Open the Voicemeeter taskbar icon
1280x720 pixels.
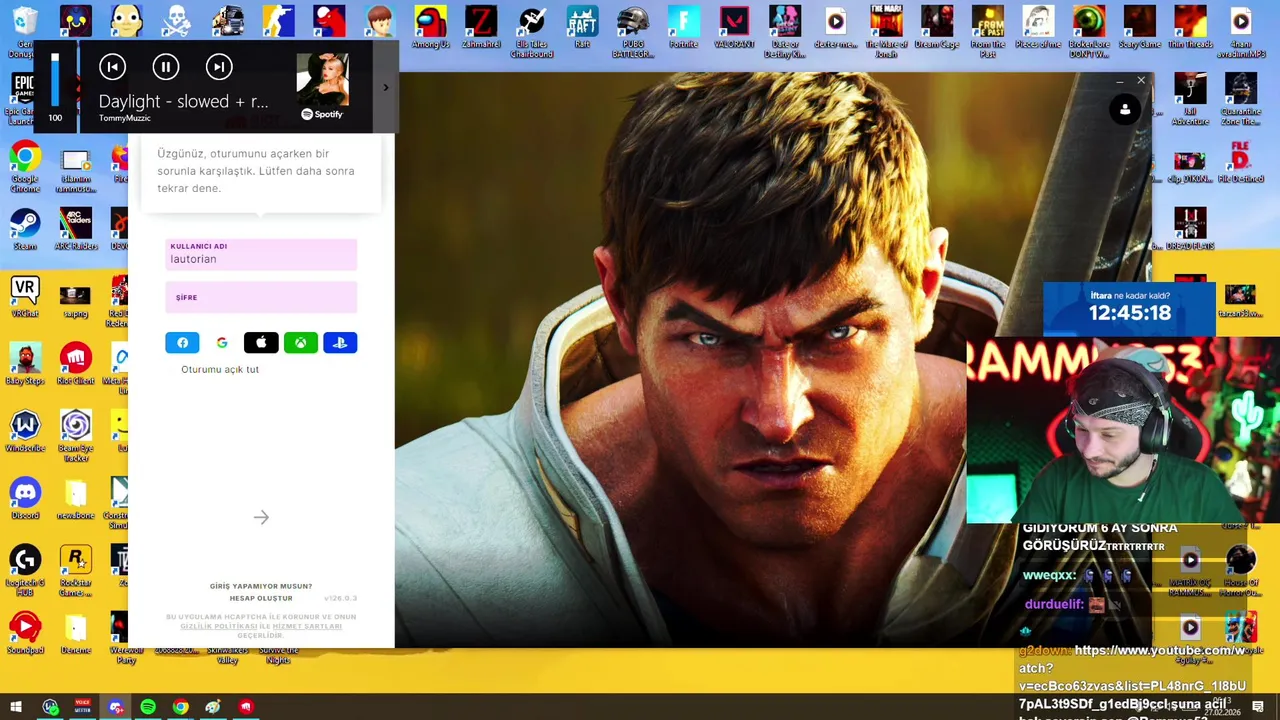coord(83,707)
